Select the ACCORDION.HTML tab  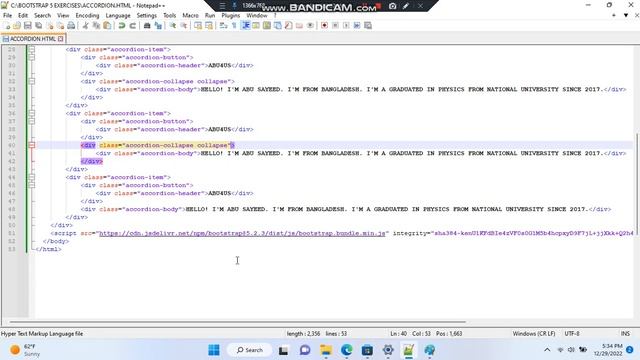32,39
